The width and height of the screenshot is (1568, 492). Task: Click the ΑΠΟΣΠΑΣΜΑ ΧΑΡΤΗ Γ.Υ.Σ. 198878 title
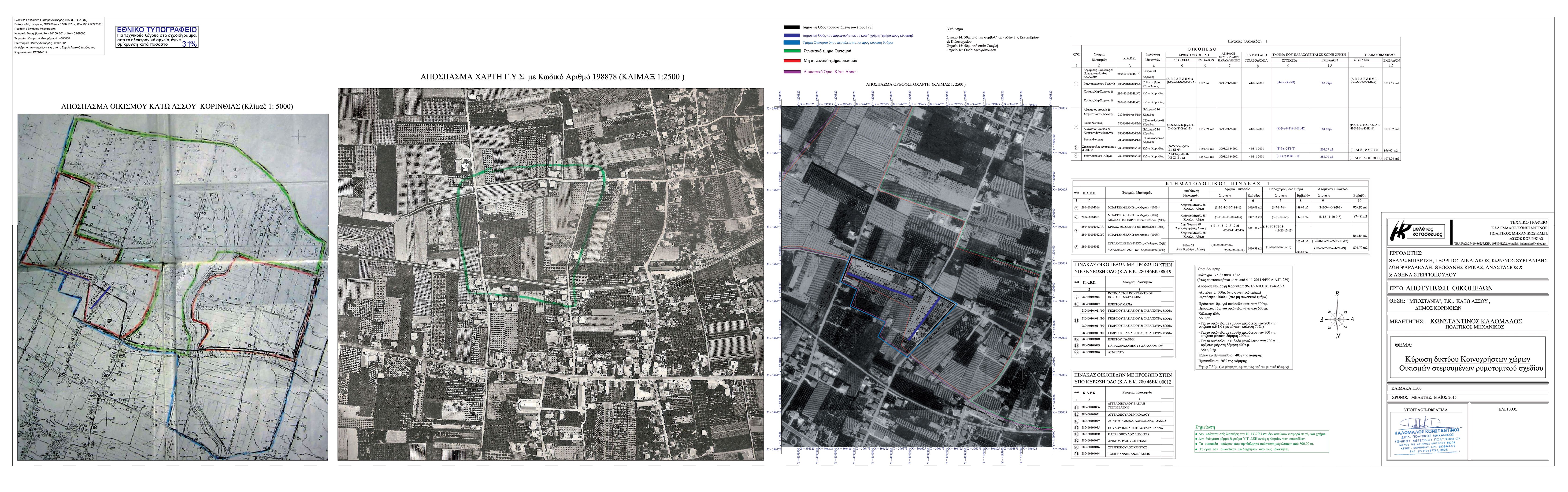tap(552, 77)
